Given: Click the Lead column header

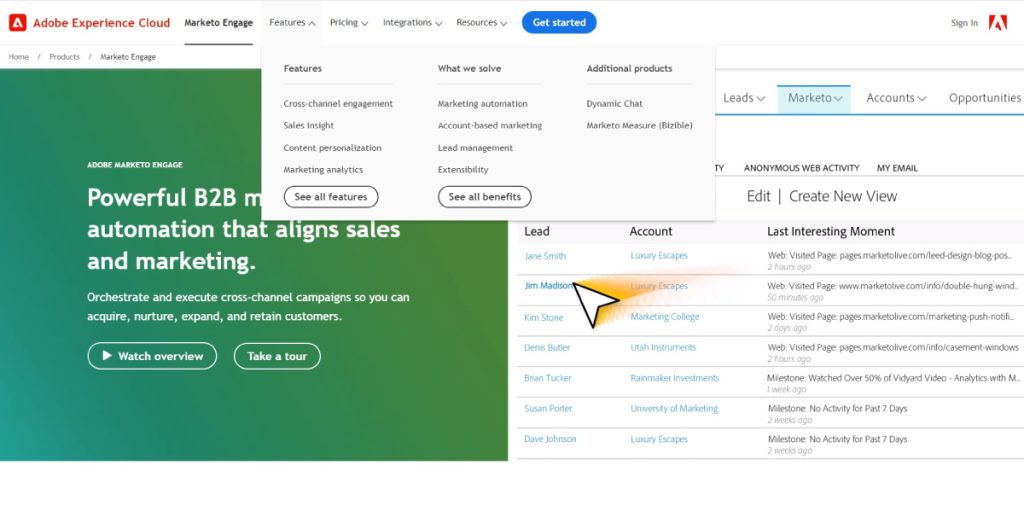Looking at the screenshot, I should 537,231.
